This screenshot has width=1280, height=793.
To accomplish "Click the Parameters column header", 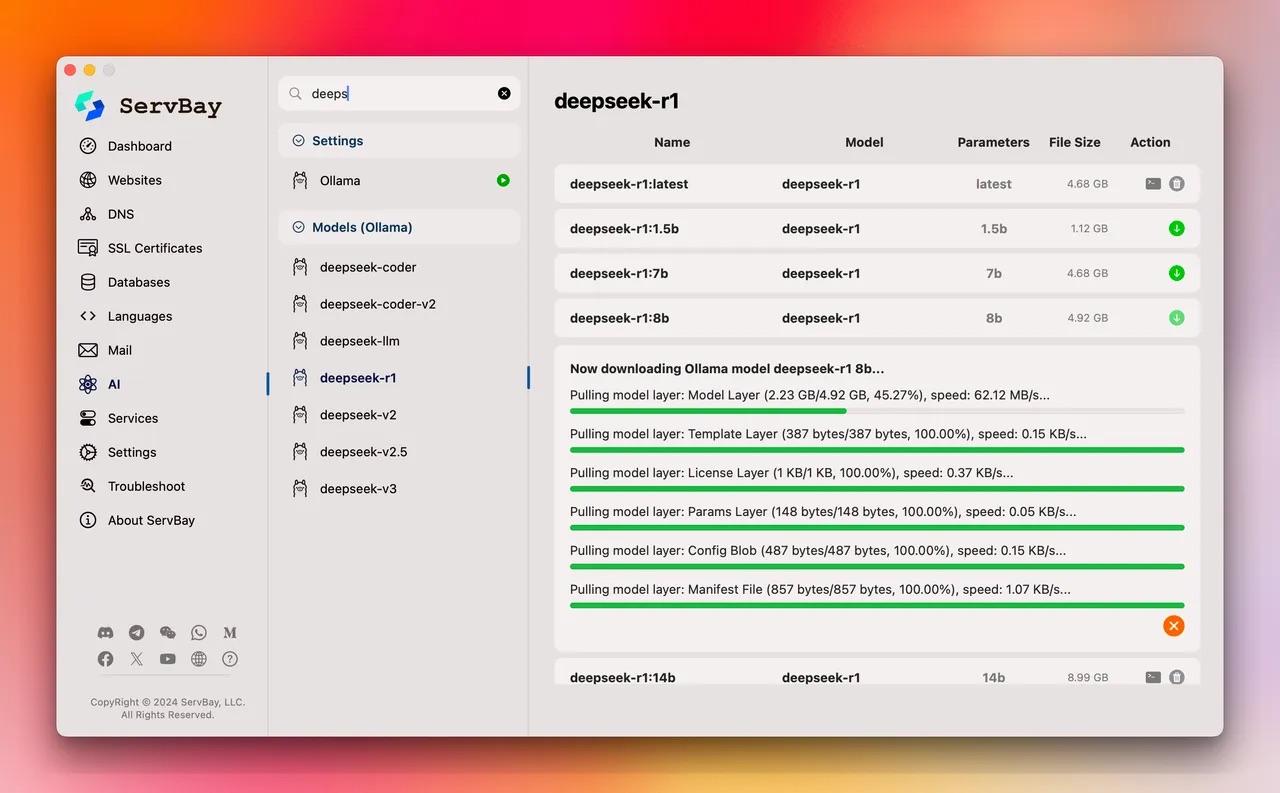I will 993,142.
